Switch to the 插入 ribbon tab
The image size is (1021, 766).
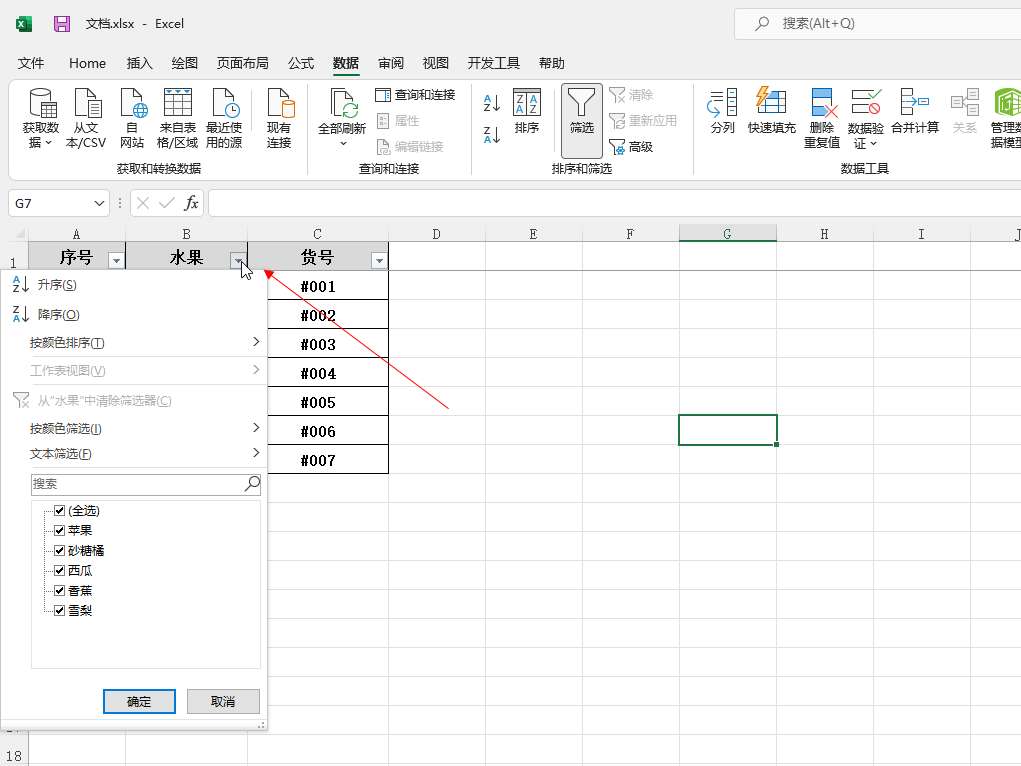[140, 63]
